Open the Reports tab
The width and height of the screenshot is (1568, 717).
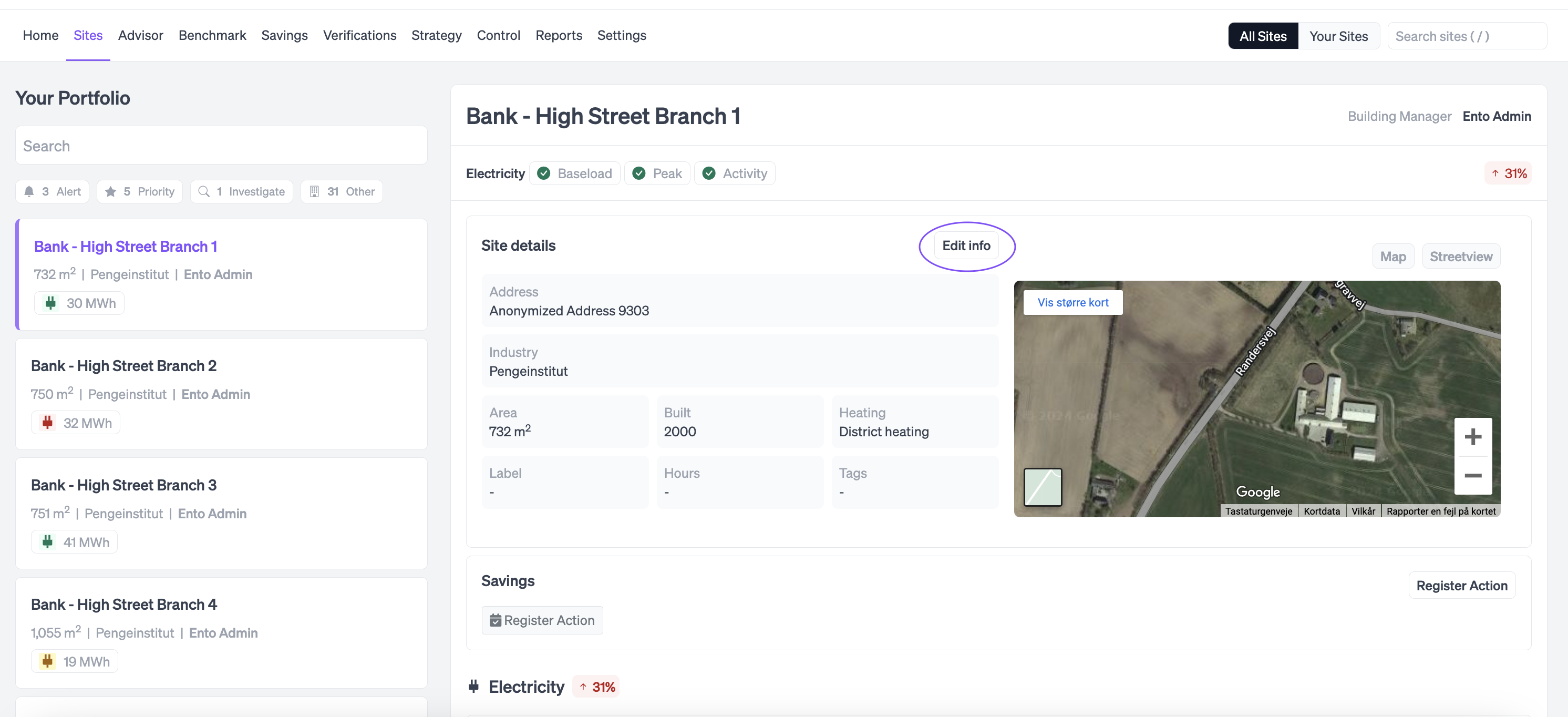pyautogui.click(x=559, y=35)
